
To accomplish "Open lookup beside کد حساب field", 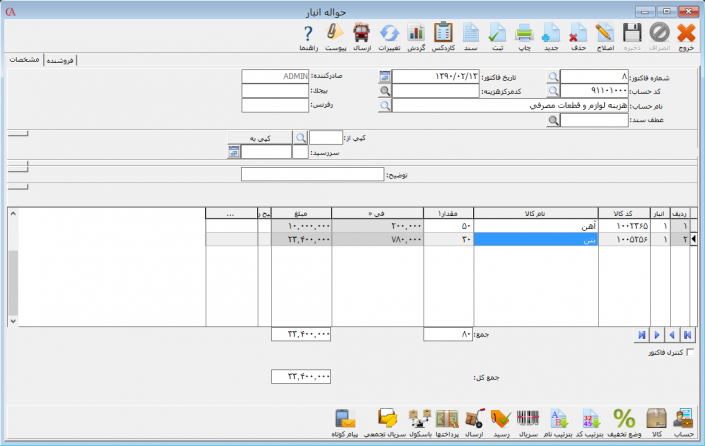I will tap(552, 91).
